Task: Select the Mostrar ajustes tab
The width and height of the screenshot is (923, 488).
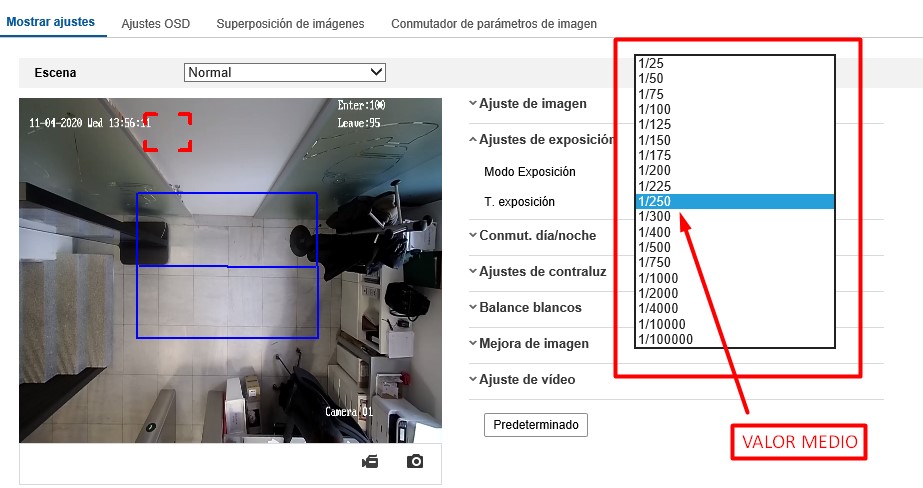Action: (x=50, y=22)
